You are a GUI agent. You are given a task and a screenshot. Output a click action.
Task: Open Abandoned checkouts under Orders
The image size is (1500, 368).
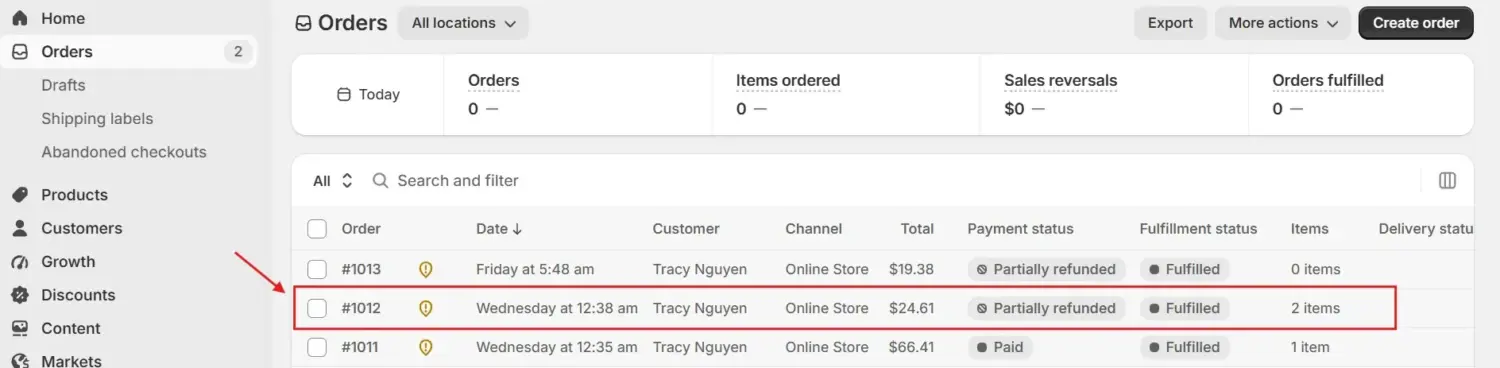click(x=124, y=152)
